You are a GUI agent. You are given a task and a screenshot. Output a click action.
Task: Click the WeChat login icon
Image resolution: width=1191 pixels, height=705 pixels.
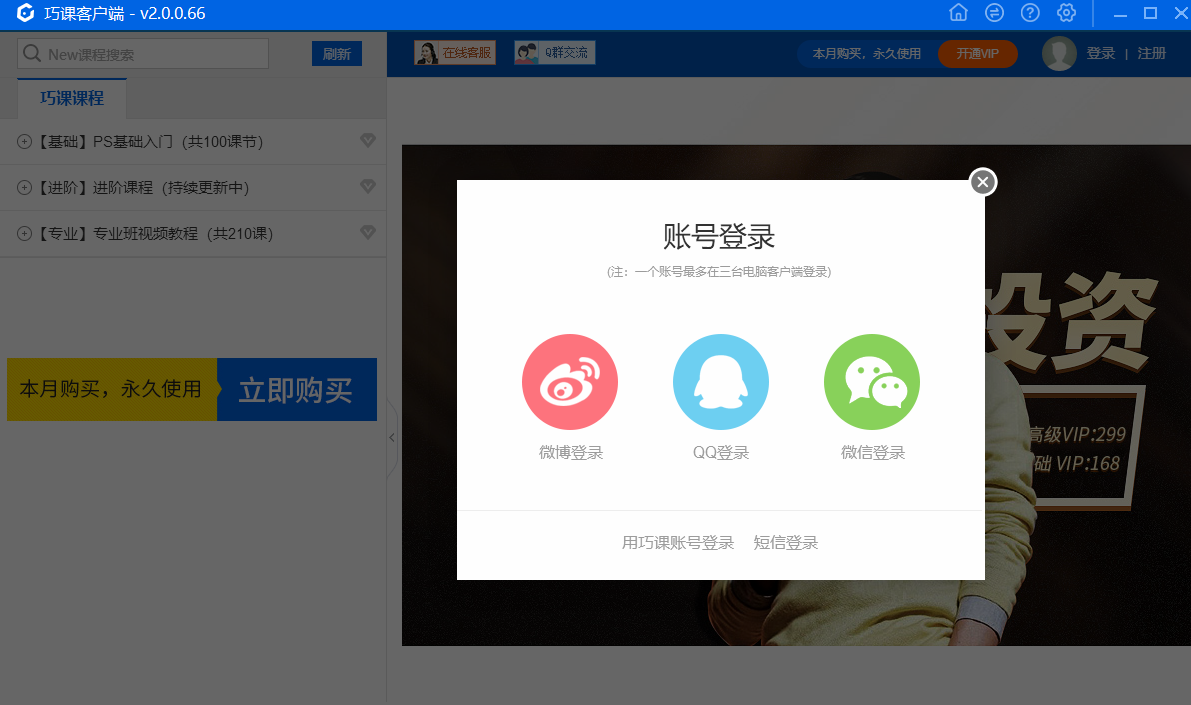[x=871, y=382]
